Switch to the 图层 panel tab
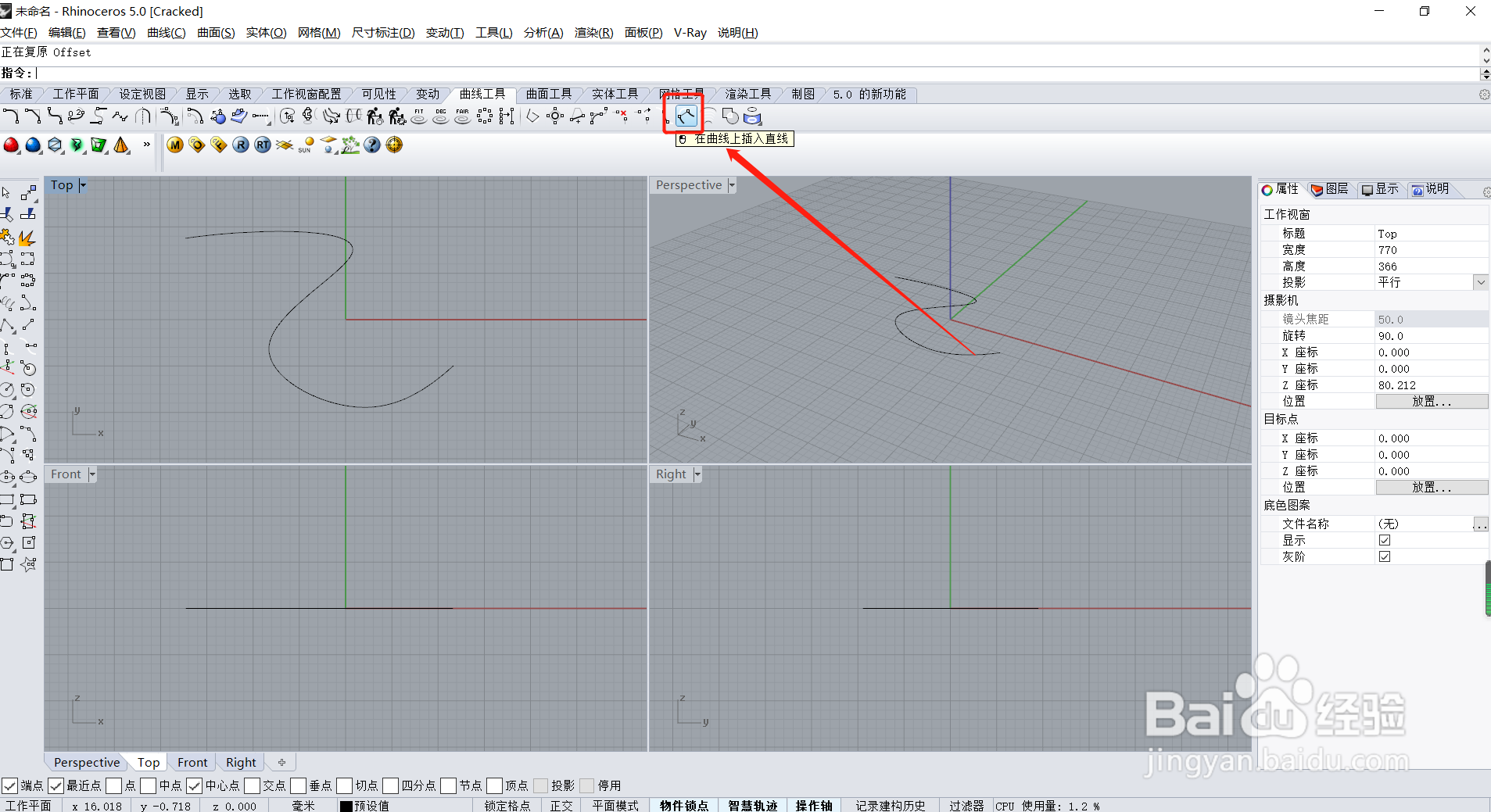The height and width of the screenshot is (812, 1491). coord(1331,189)
